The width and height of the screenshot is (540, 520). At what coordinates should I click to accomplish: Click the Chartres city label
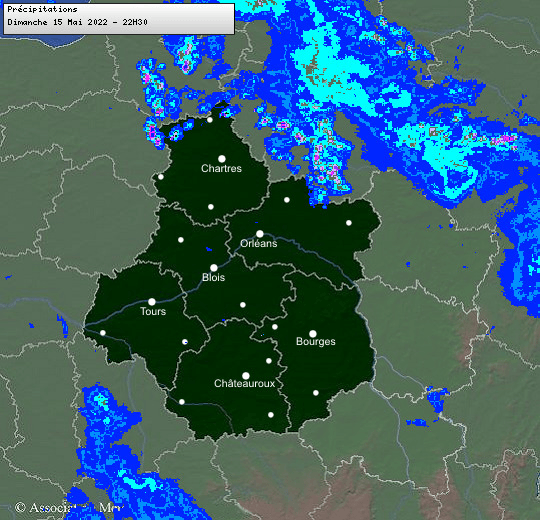[221, 168]
